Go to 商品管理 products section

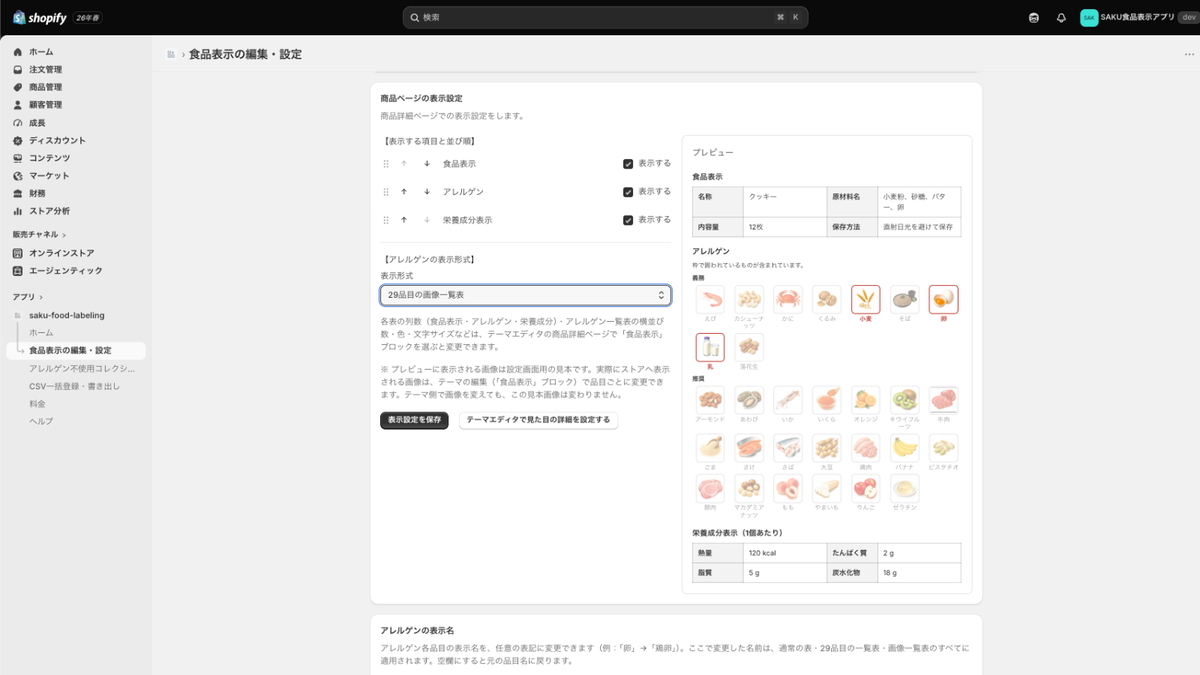pyautogui.click(x=45, y=87)
